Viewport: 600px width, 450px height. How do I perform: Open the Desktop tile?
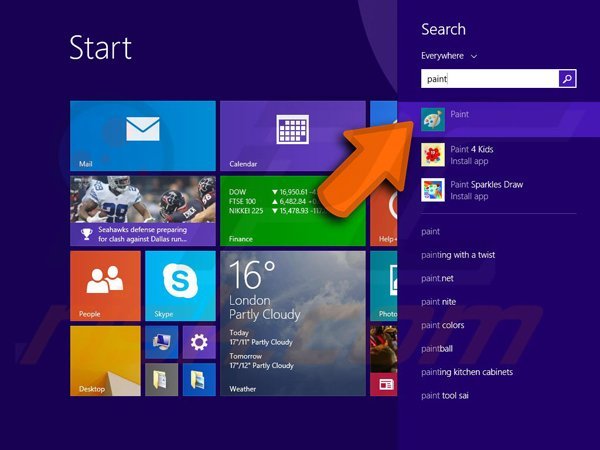(105, 361)
